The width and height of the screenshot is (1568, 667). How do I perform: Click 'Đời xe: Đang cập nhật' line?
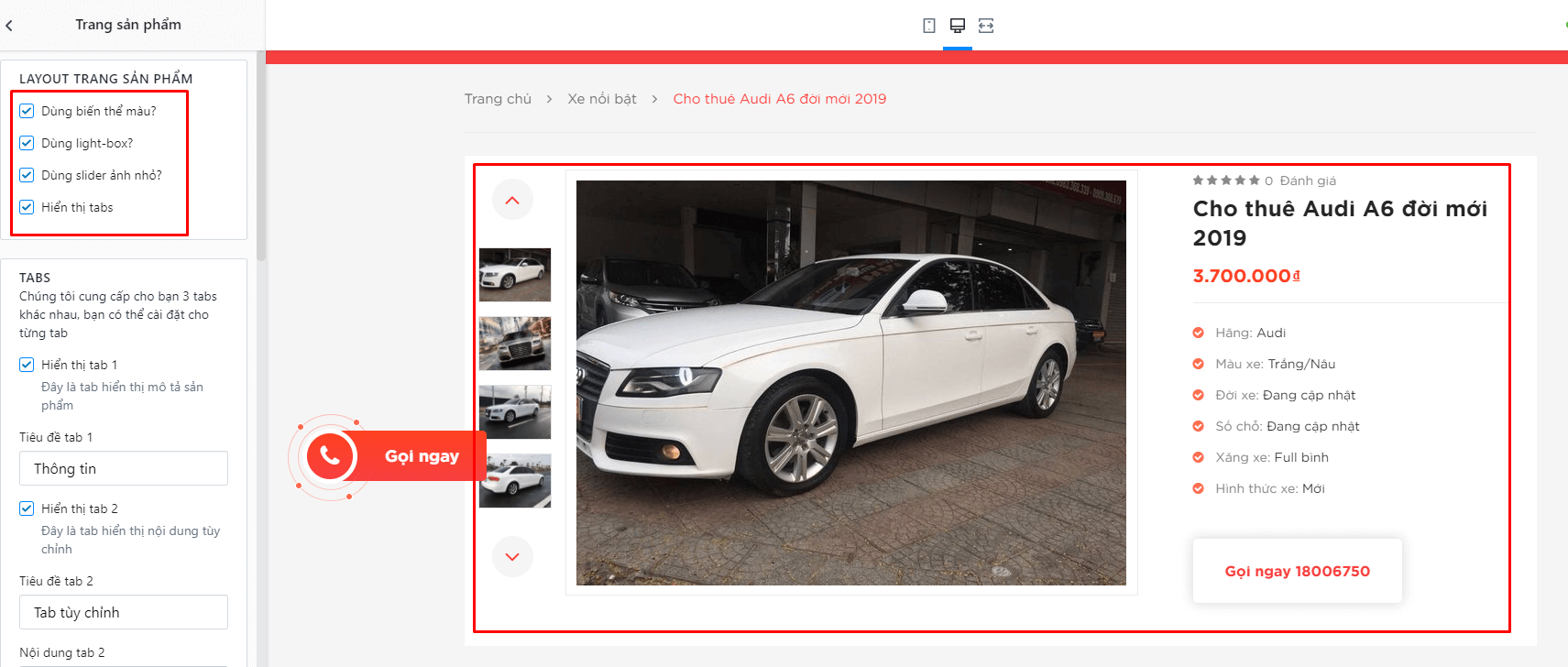pos(1285,395)
